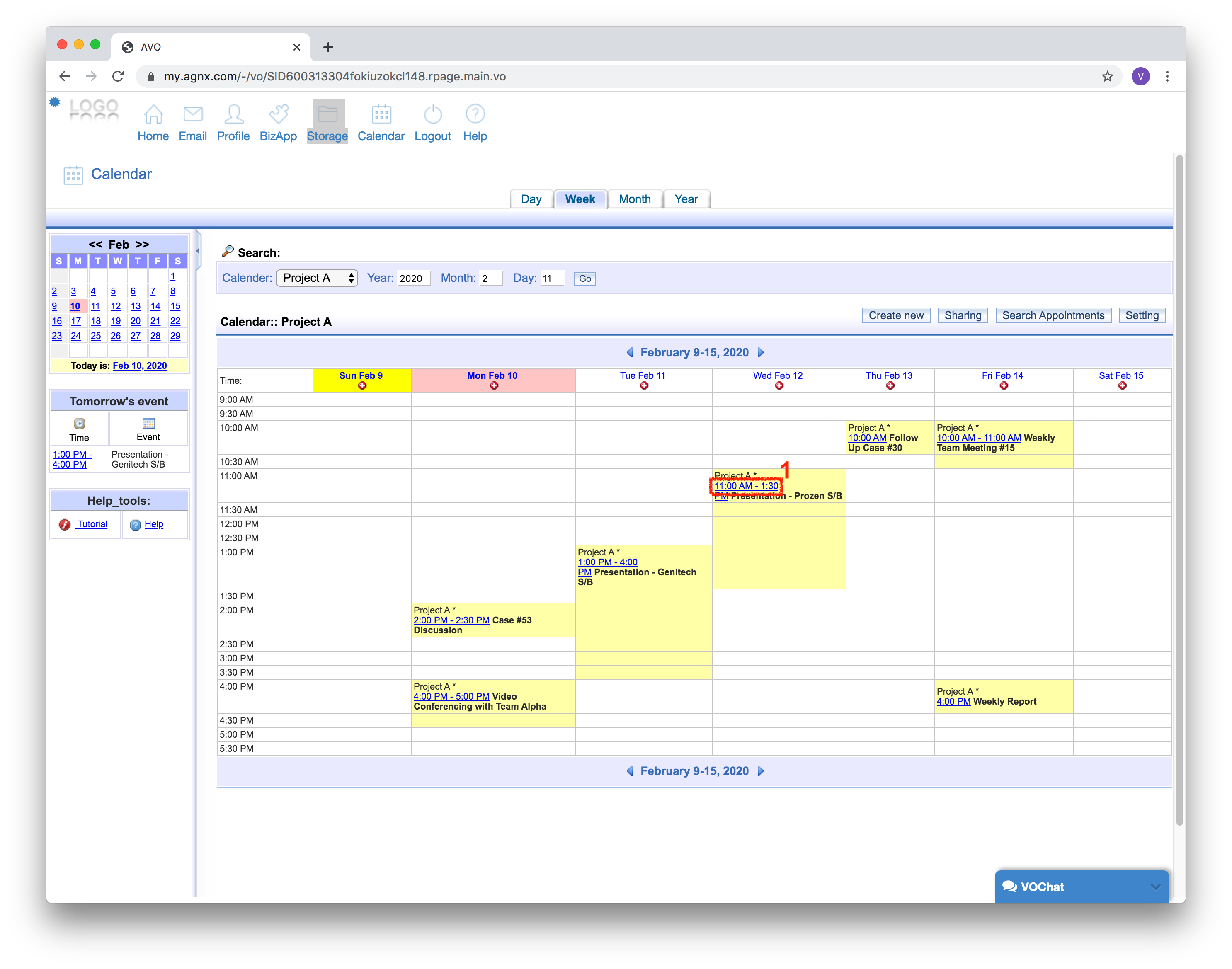
Task: Collapse the left sidebar handle
Action: tap(197, 251)
